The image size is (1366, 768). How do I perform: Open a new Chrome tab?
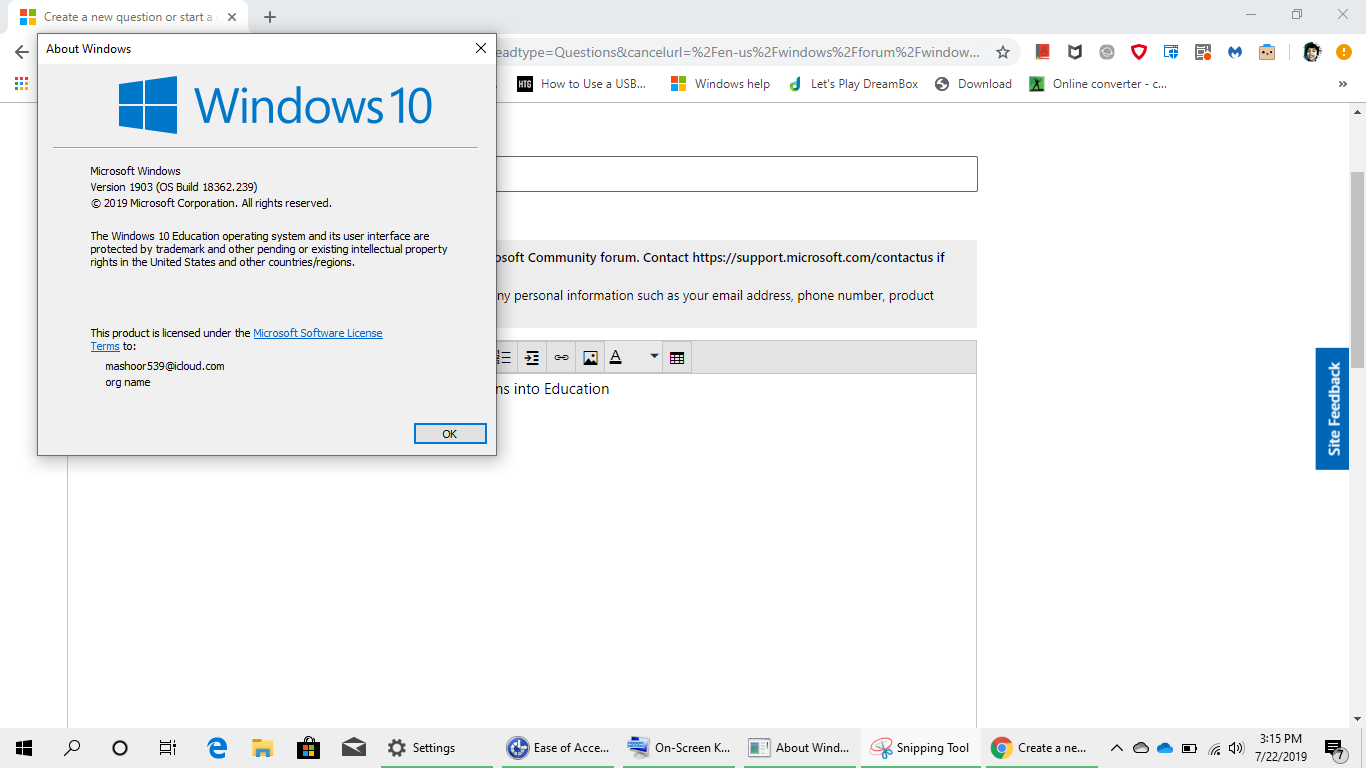pyautogui.click(x=270, y=17)
